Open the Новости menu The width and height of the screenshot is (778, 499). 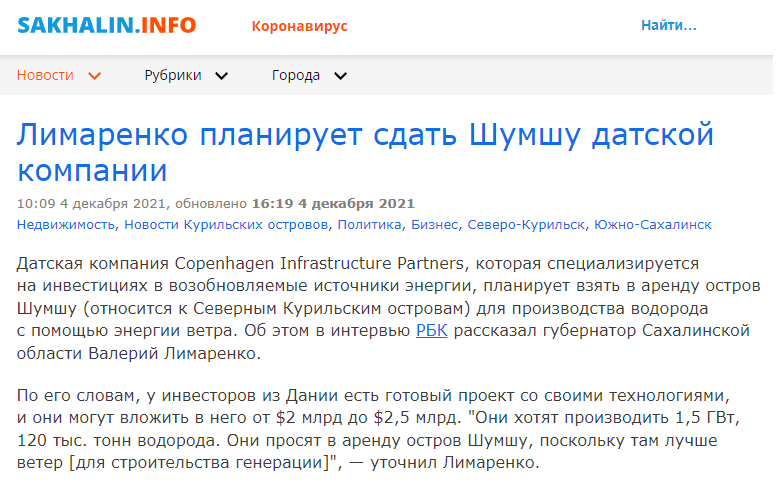click(45, 75)
